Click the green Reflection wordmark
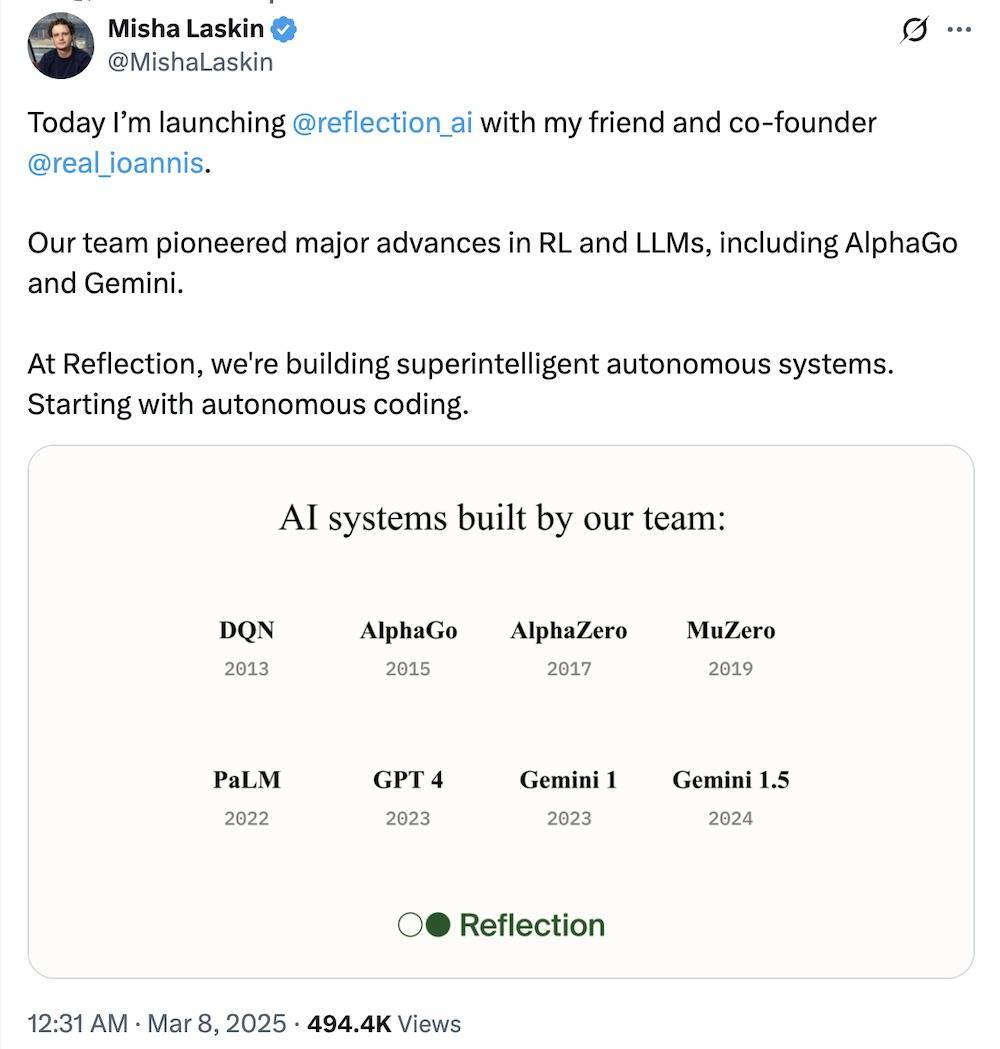The width and height of the screenshot is (1000, 1049). (532, 925)
